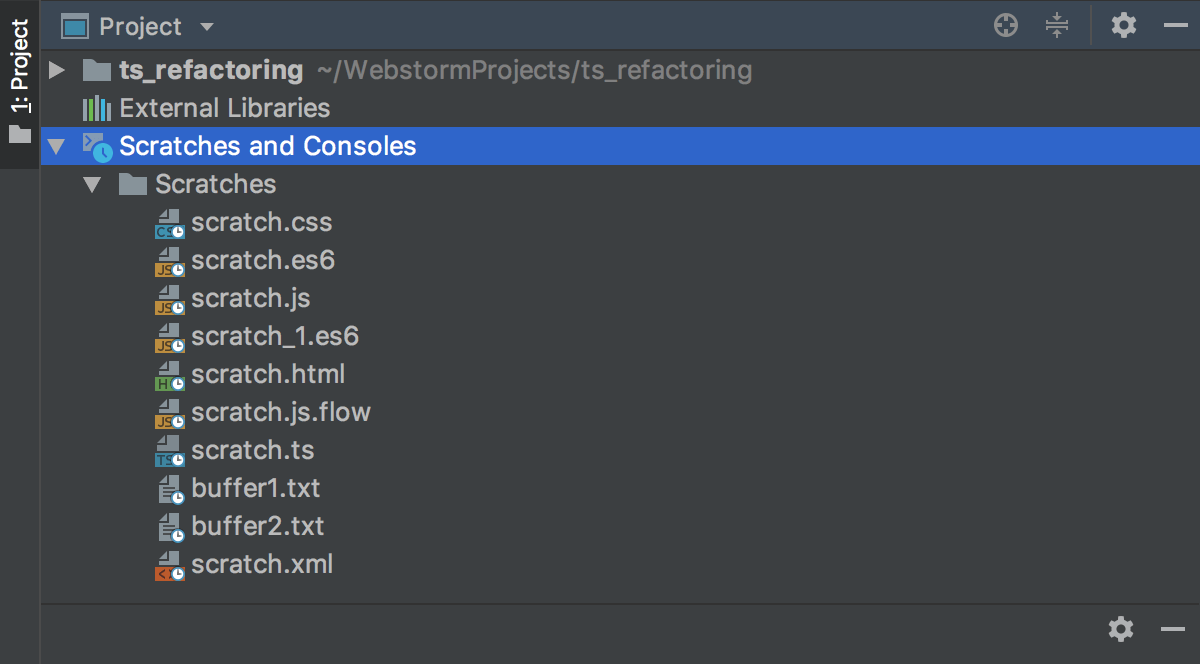The height and width of the screenshot is (664, 1200).
Task: Click the Collapse All icon in header
Action: click(x=1057, y=26)
